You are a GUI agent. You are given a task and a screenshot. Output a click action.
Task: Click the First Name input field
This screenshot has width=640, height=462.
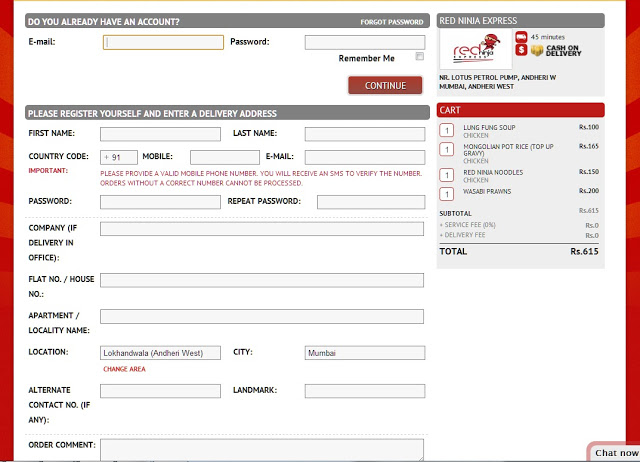(160, 134)
